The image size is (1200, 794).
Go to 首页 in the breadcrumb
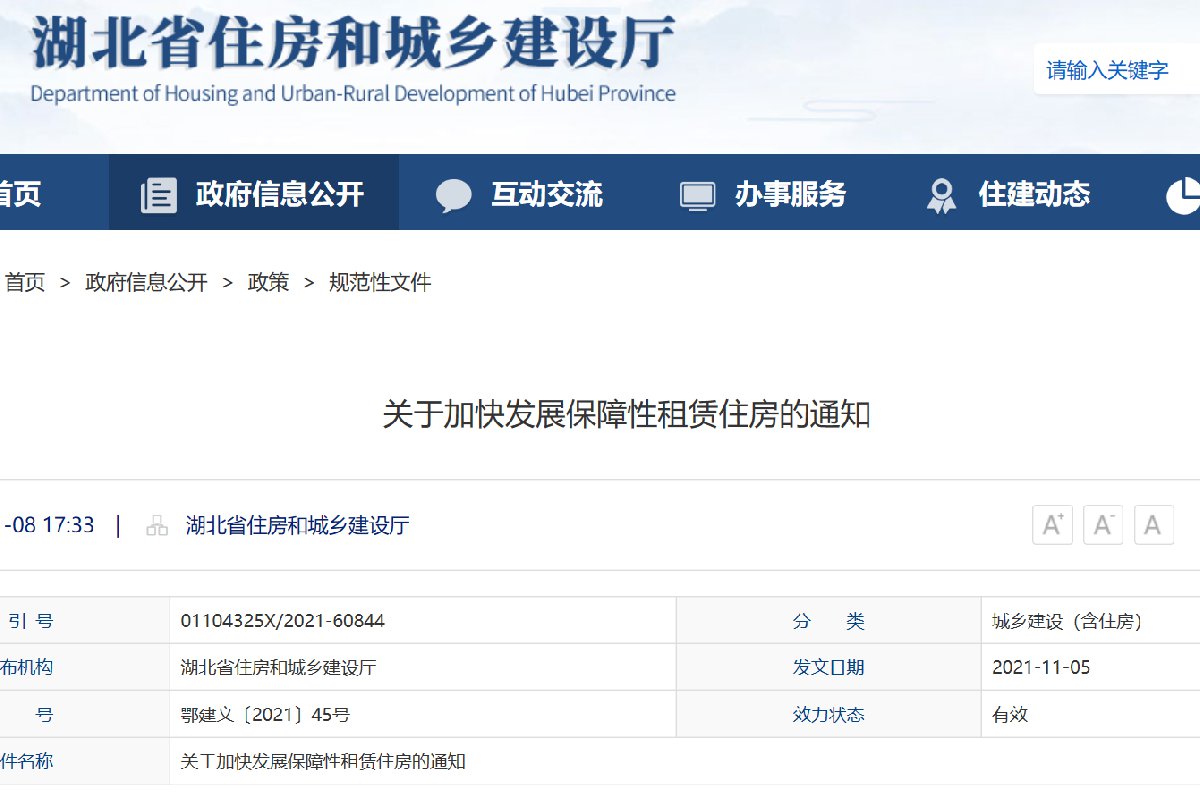coord(25,283)
